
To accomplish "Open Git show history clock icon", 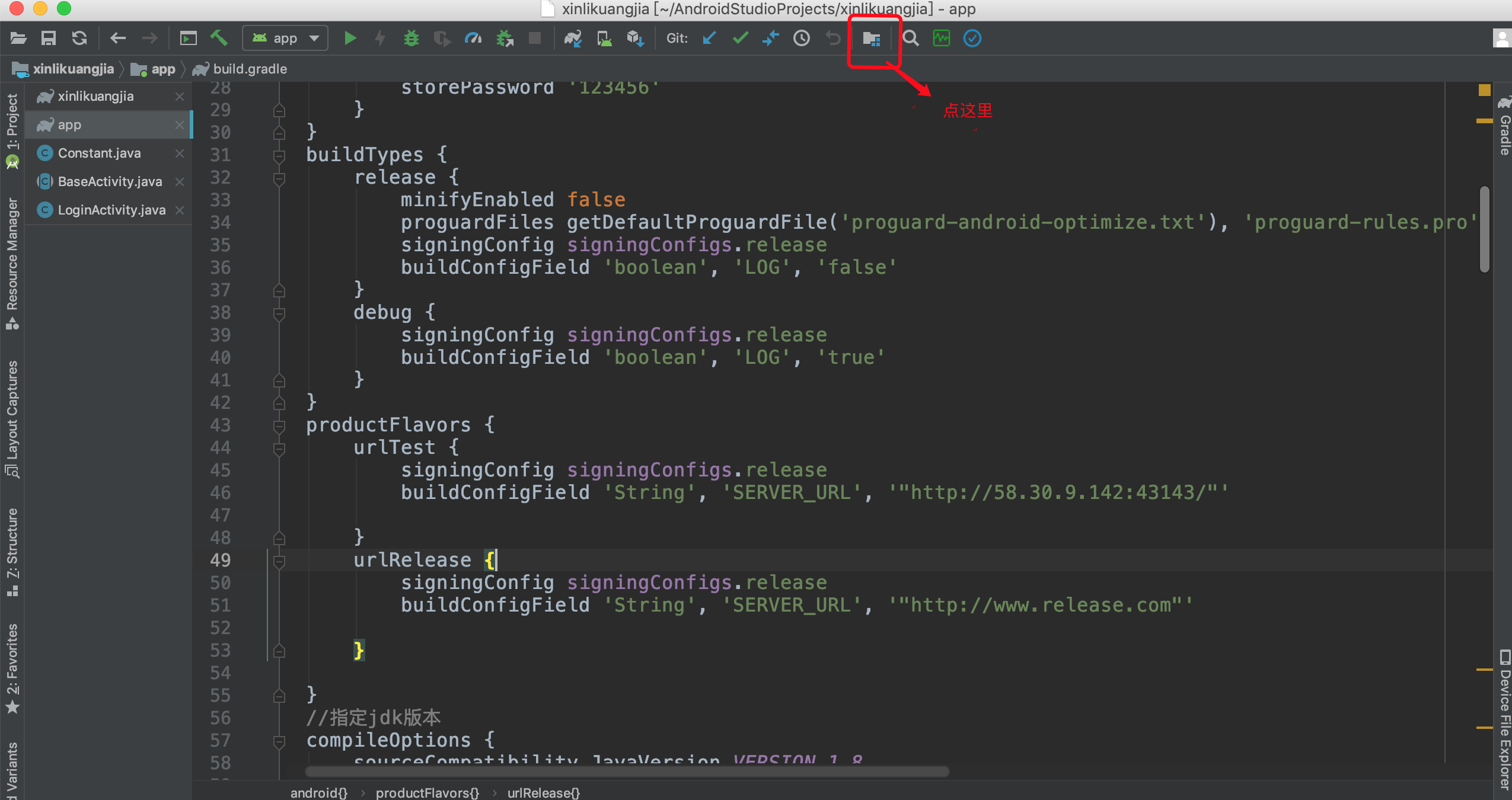I will 802,39.
